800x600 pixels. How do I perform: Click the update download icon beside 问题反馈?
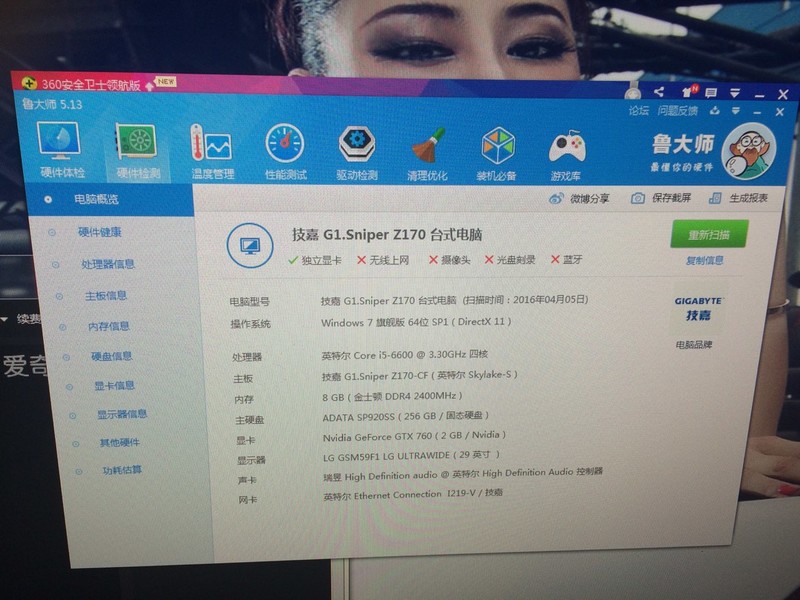pyautogui.click(x=715, y=110)
